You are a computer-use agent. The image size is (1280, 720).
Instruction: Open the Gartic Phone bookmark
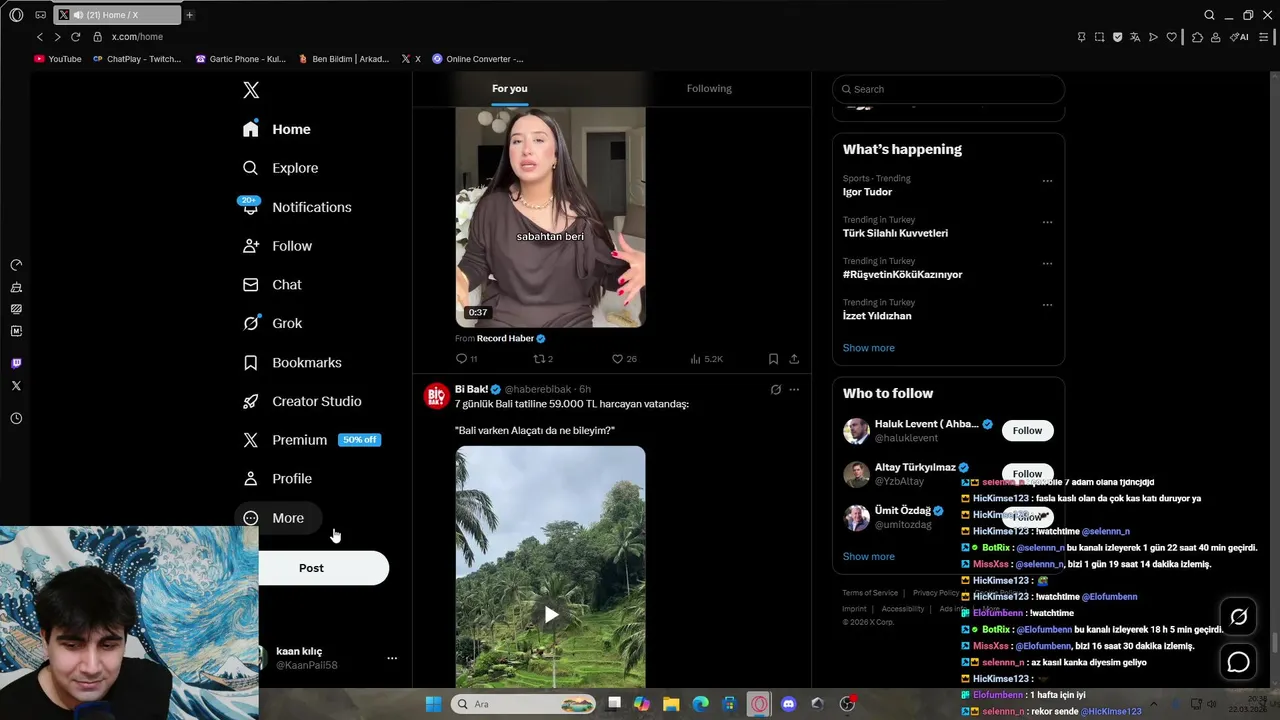(x=241, y=59)
